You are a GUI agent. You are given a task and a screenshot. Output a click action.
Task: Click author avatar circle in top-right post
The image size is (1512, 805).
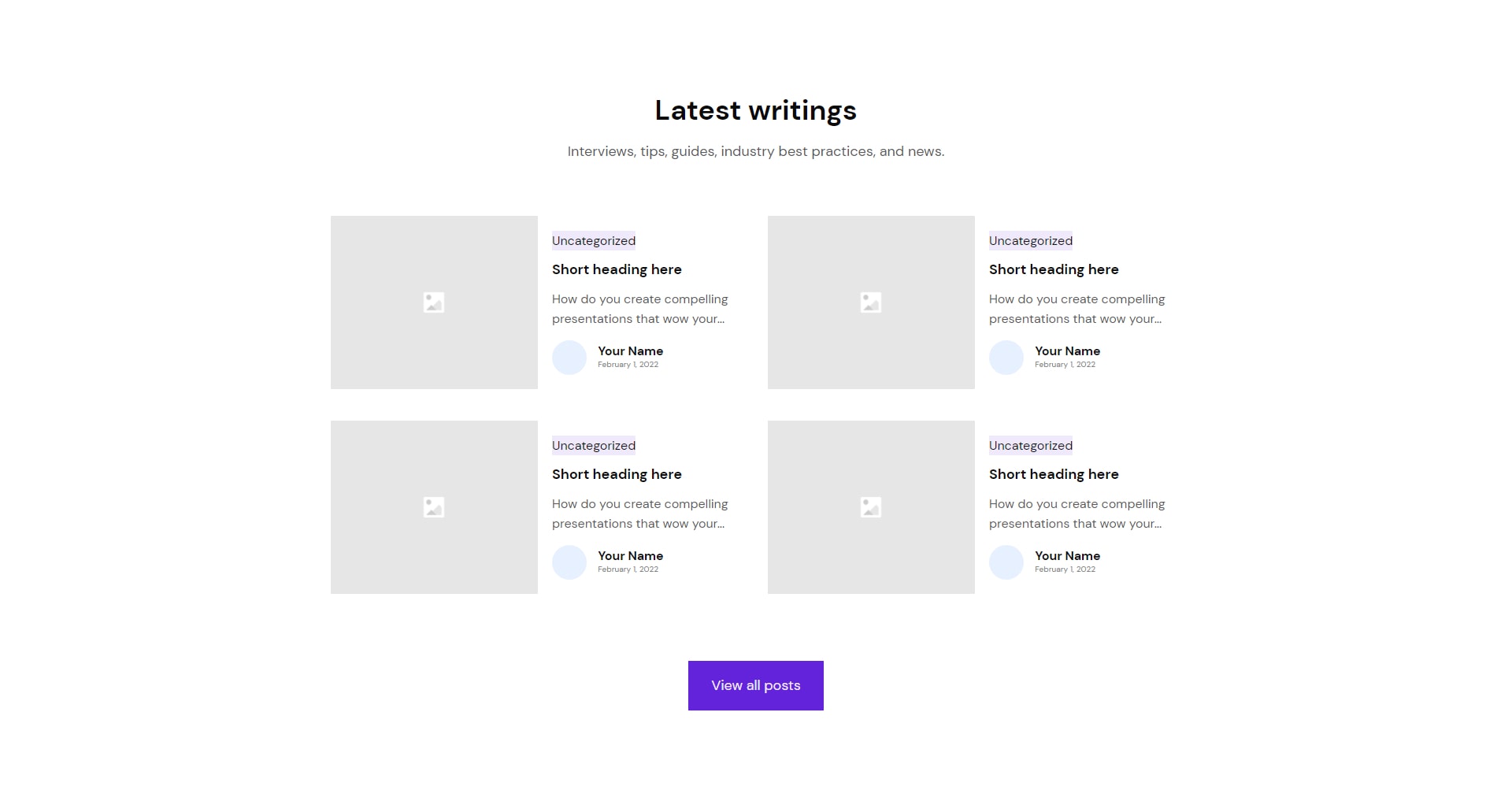(x=1006, y=358)
